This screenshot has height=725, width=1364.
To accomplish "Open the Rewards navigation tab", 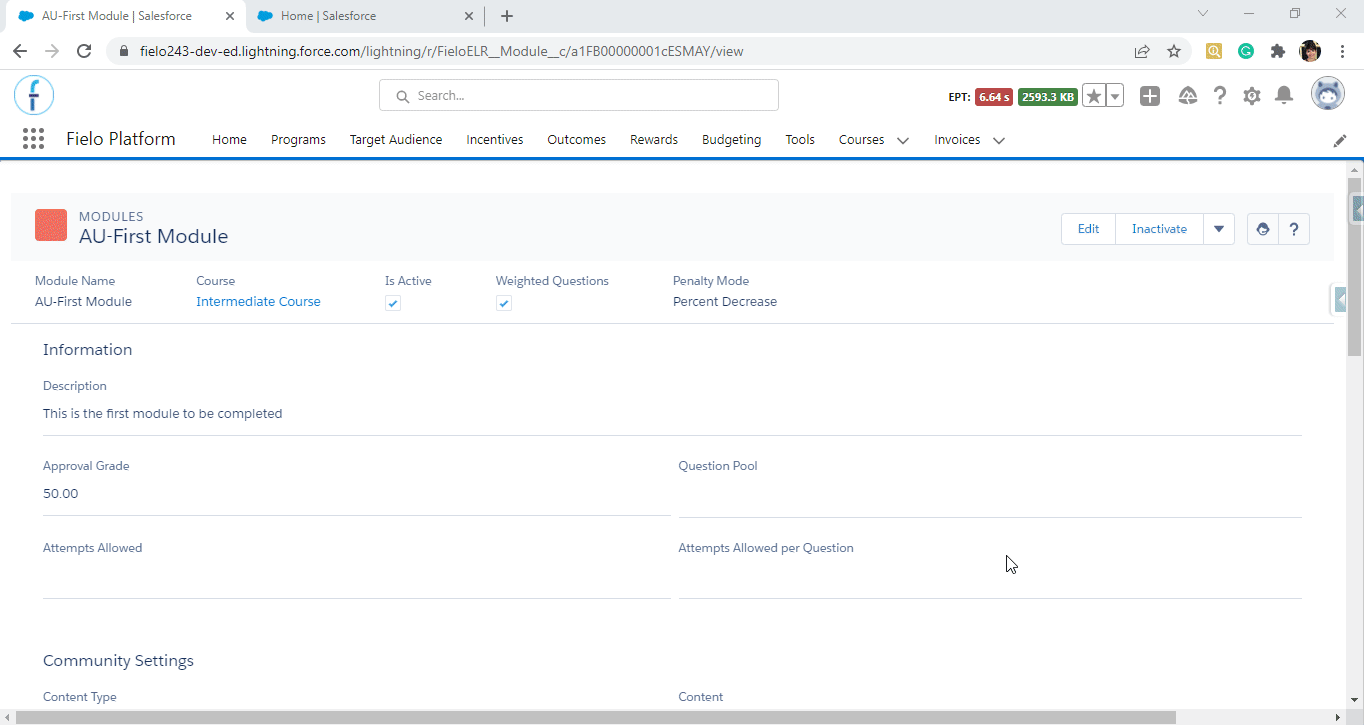I will (654, 140).
